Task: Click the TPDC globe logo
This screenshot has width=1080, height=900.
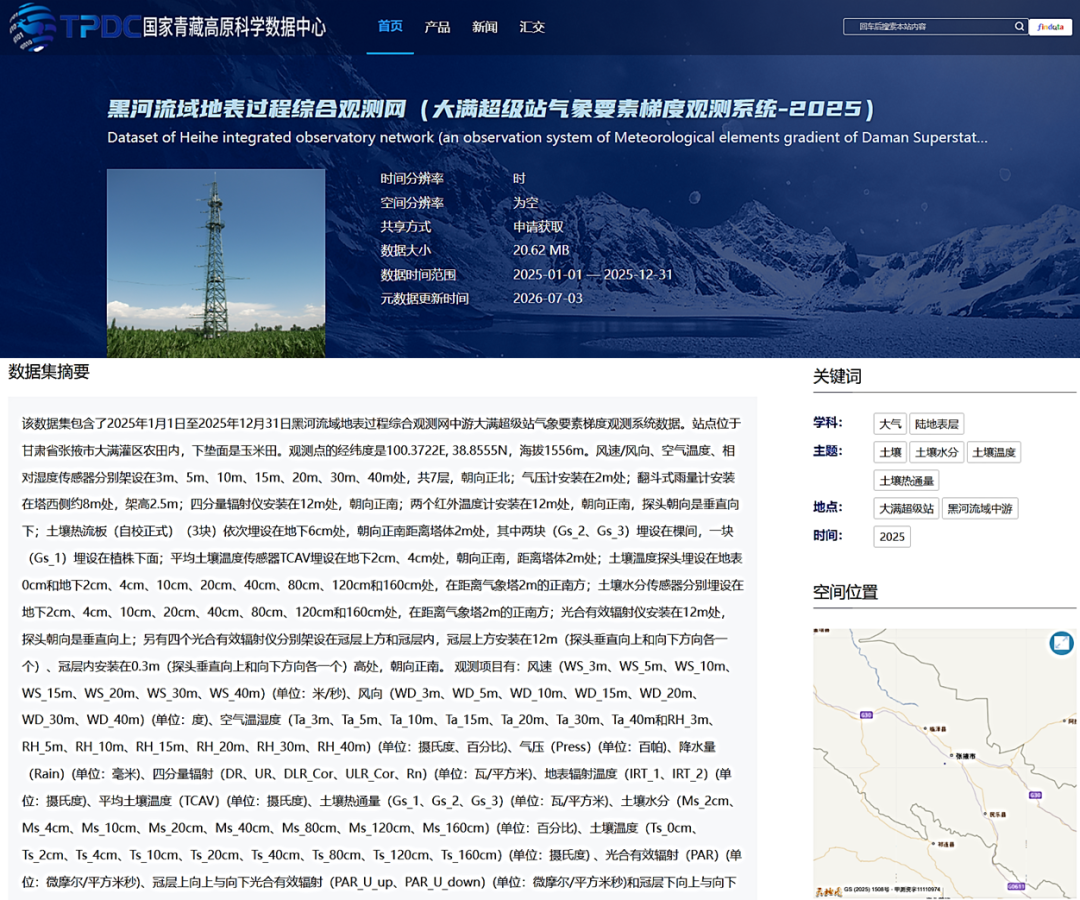Action: [32, 28]
